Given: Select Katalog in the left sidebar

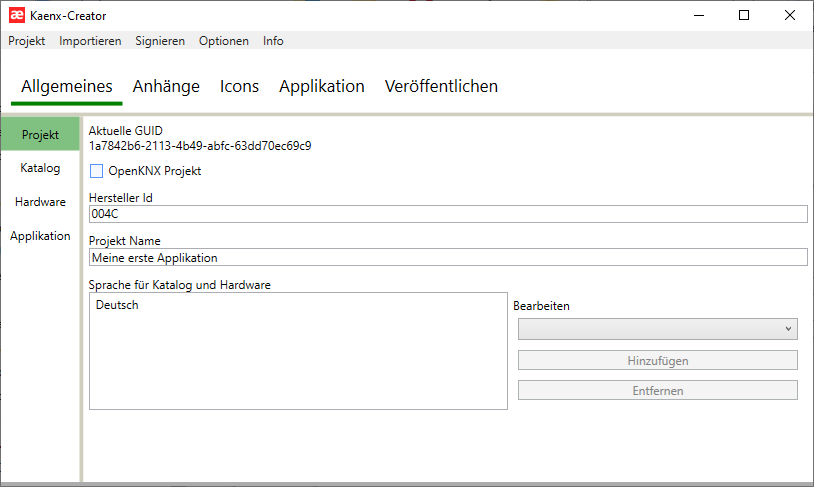Looking at the screenshot, I should point(40,168).
